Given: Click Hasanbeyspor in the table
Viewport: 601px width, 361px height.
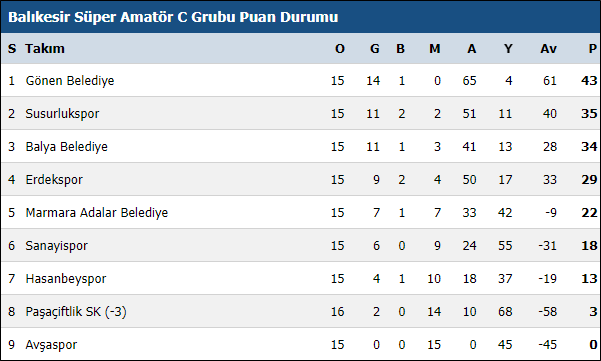Looking at the screenshot, I should (x=66, y=279).
